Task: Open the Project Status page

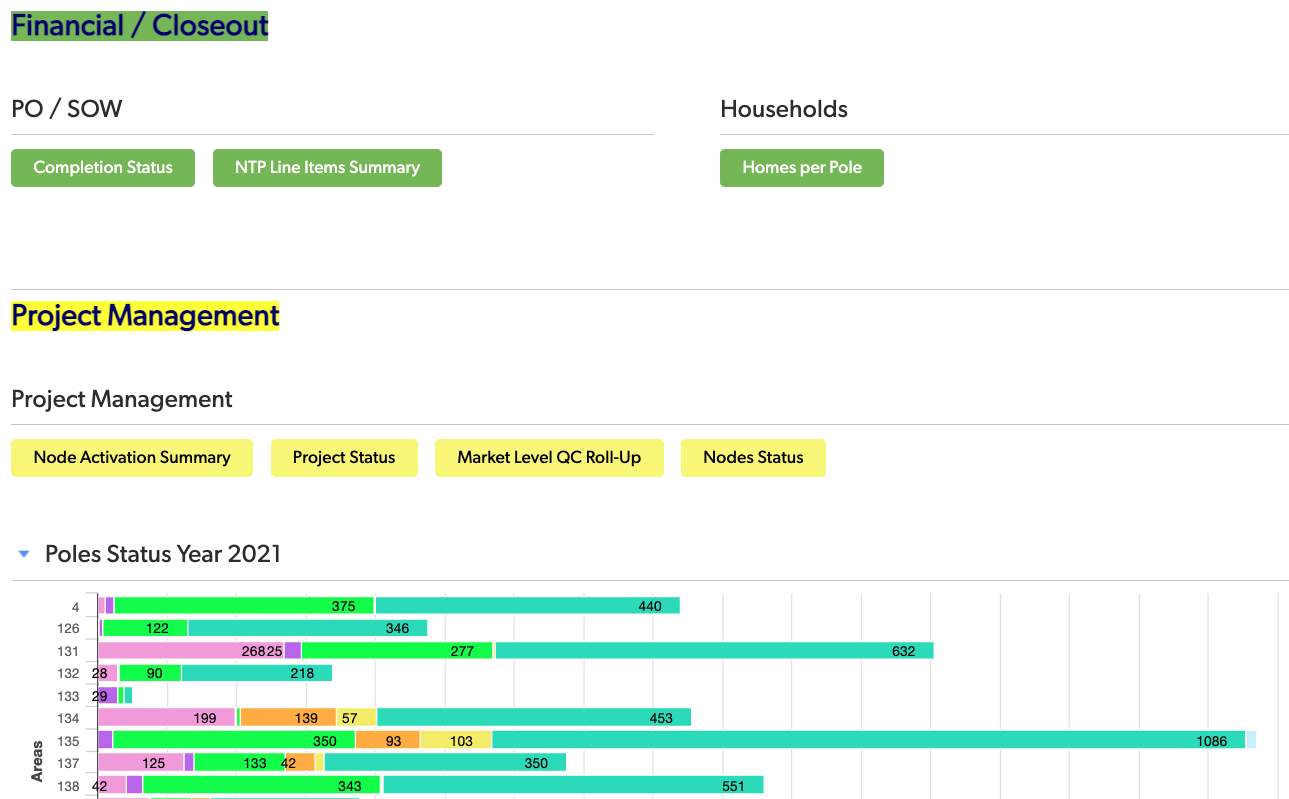Action: click(x=344, y=458)
